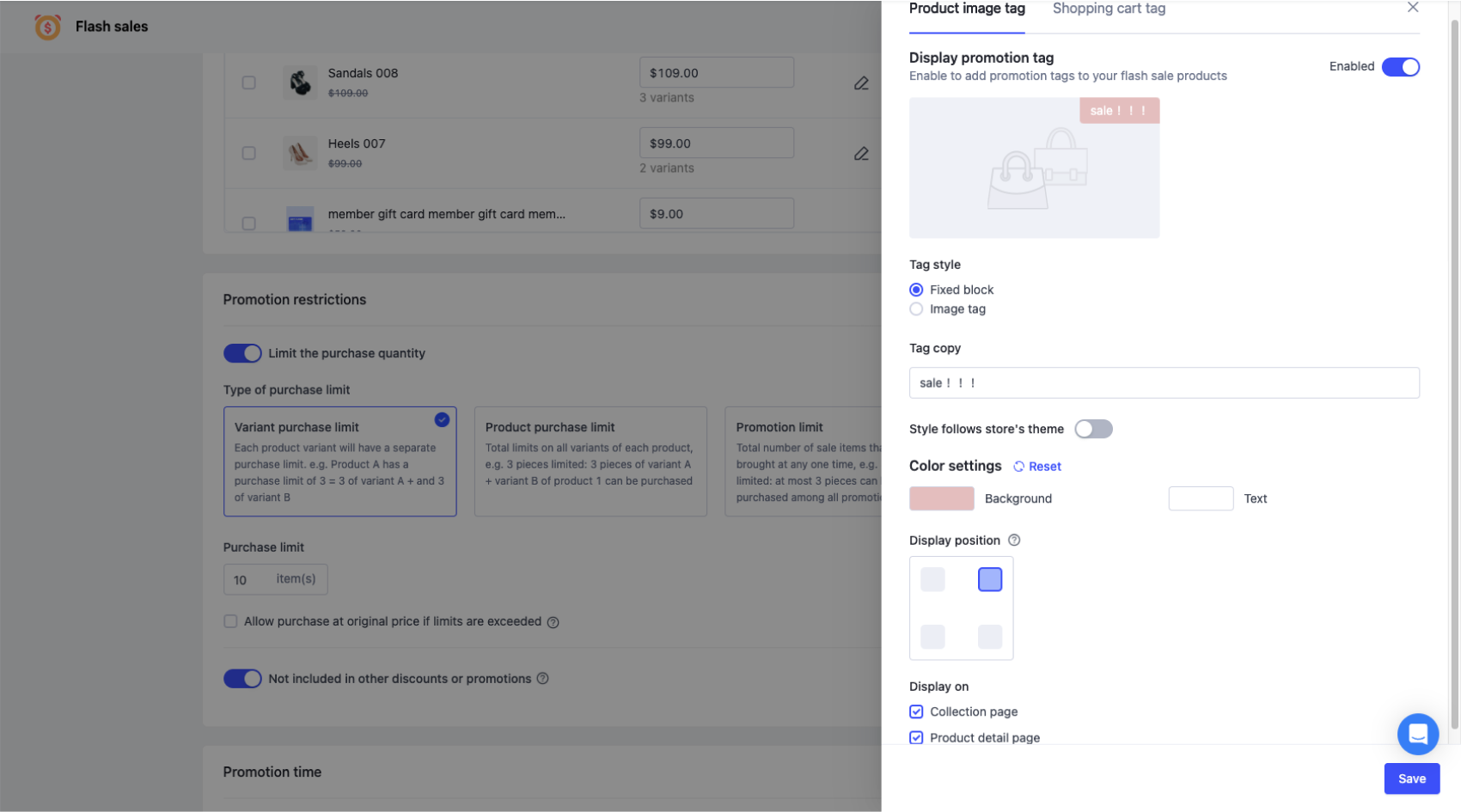This screenshot has height=812, width=1461.
Task: Disable the Enabled promotion tag toggle
Action: tap(1400, 67)
